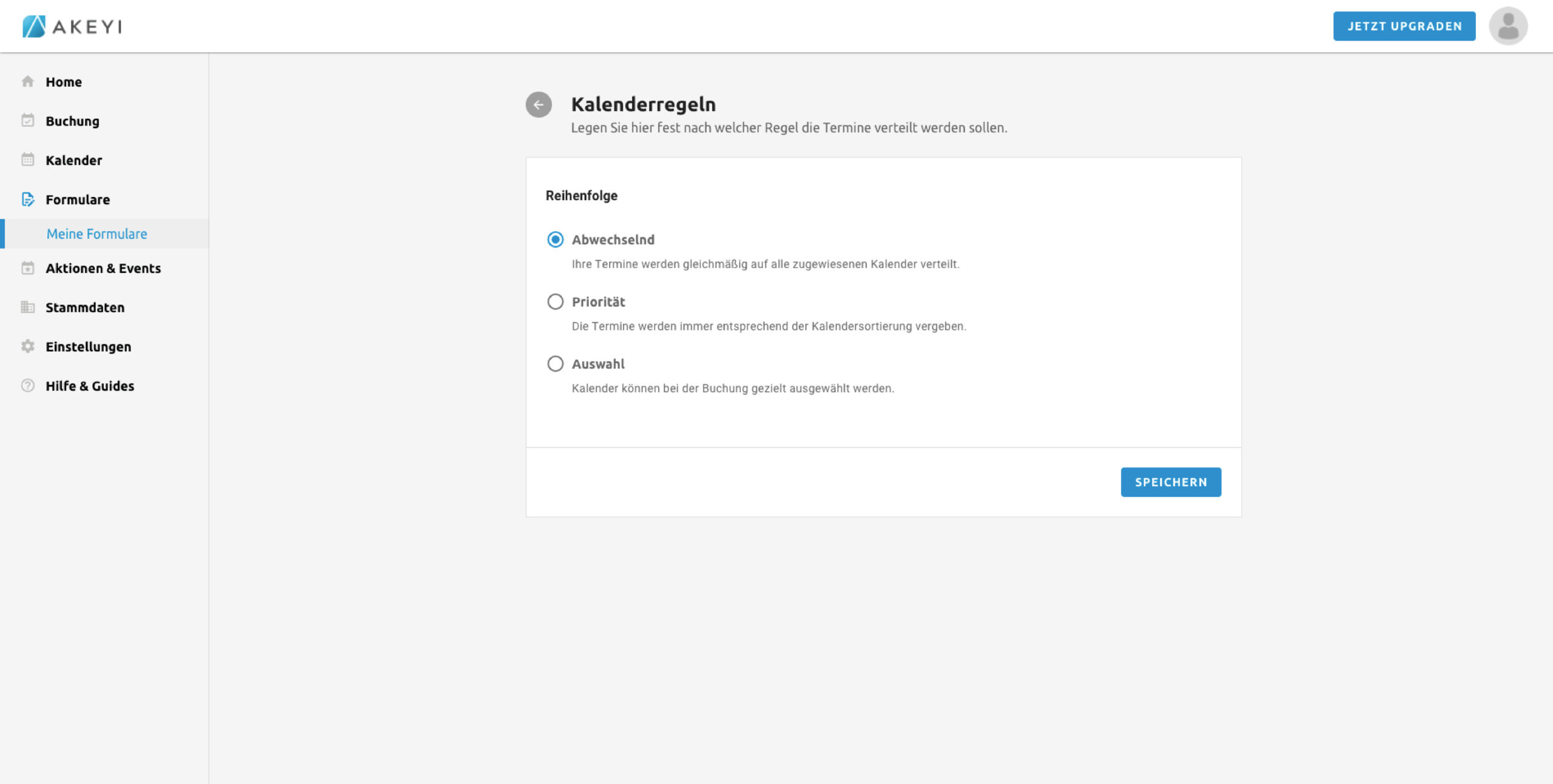The width and height of the screenshot is (1553, 784).
Task: Click the Stammdaten building icon
Action: [x=28, y=307]
